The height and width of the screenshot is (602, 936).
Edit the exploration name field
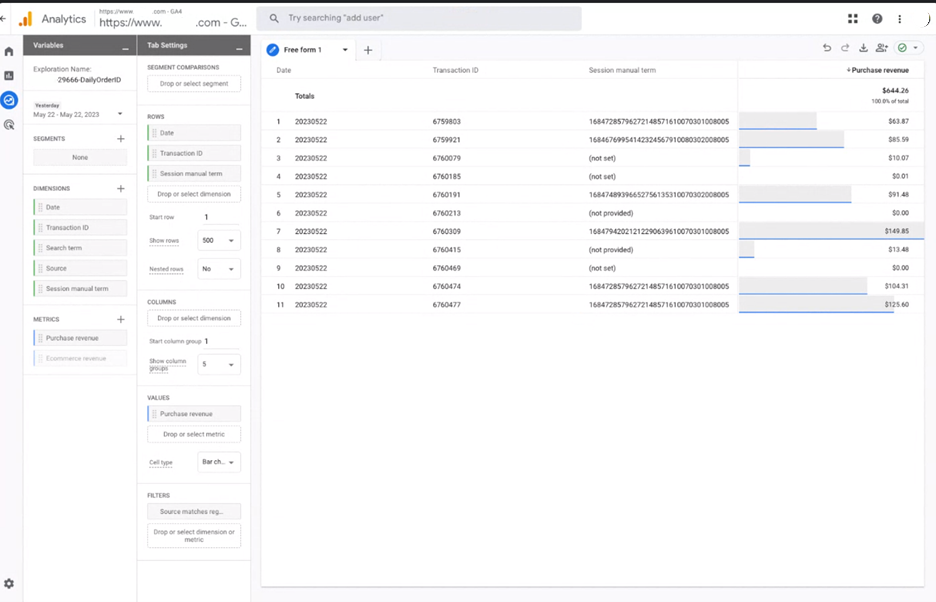tap(89, 79)
